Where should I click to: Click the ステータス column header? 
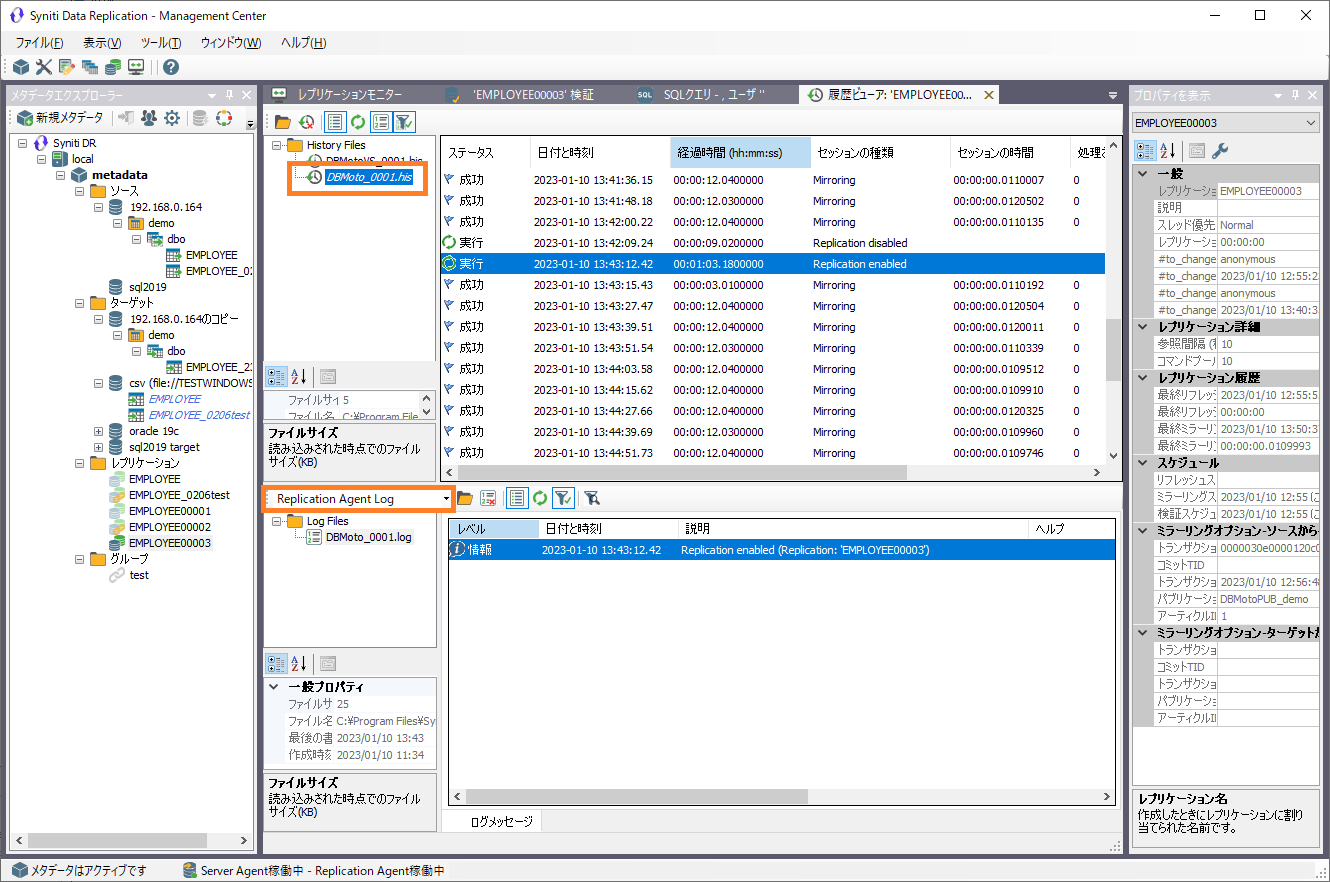pos(470,153)
